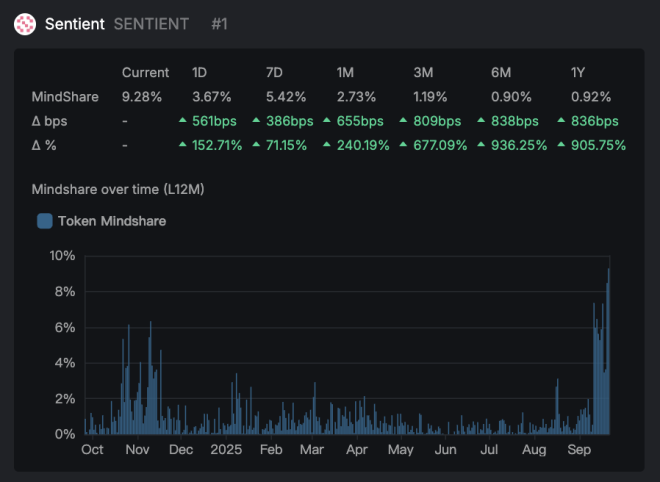Viewport: 660px width, 482px height.
Task: Click the up arrow beside 809bps
Action: pos(403,120)
